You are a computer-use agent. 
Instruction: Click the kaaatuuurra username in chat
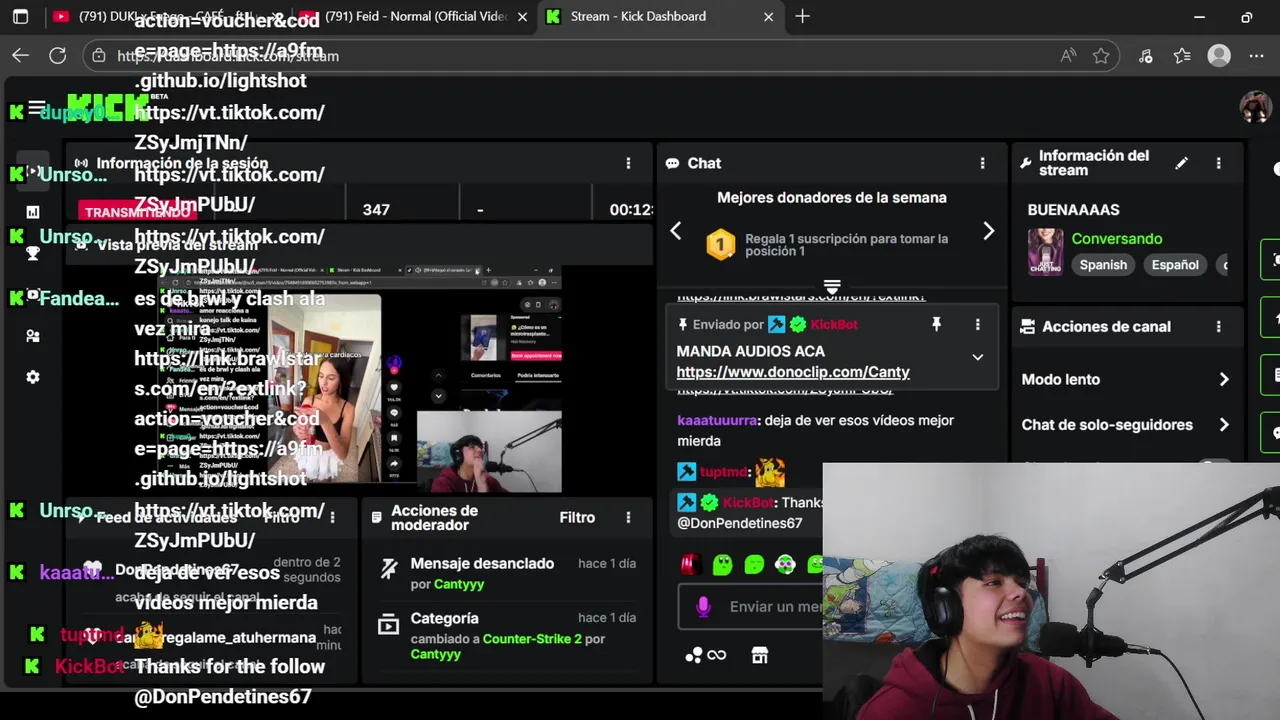718,421
